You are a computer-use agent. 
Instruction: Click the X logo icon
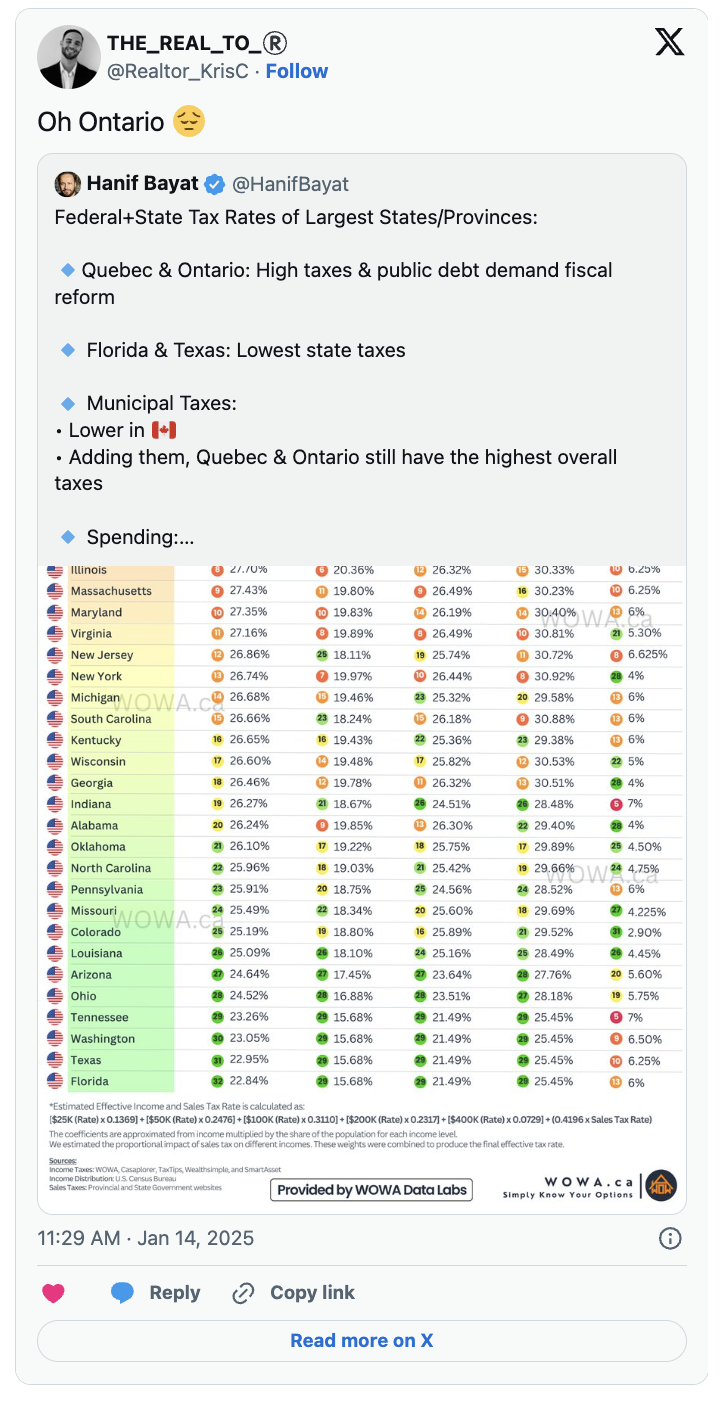click(x=669, y=42)
